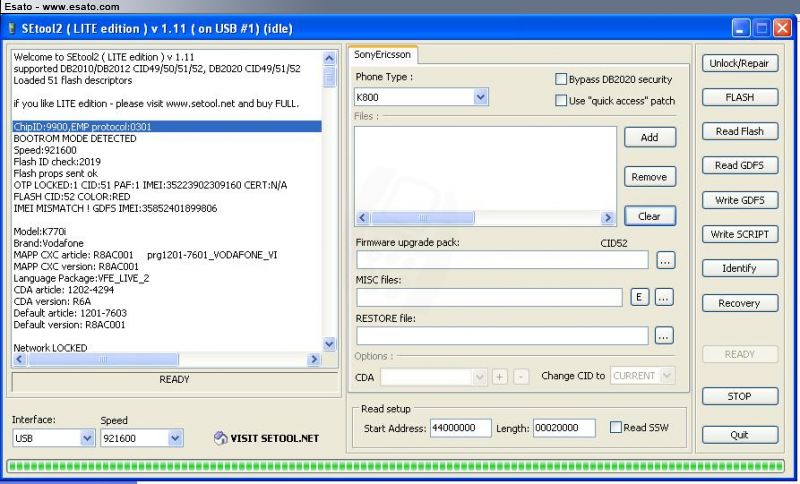This screenshot has width=800, height=484.
Task: Open the Phone Type K800 dropdown
Action: [x=480, y=97]
